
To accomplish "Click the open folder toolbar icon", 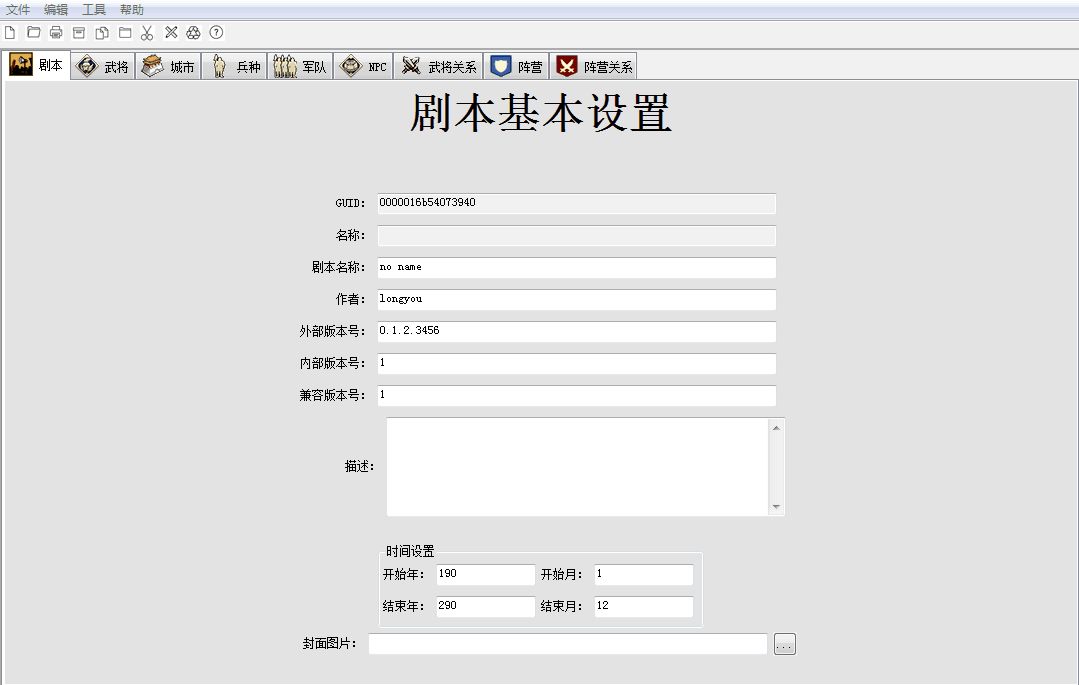I will coord(33,32).
